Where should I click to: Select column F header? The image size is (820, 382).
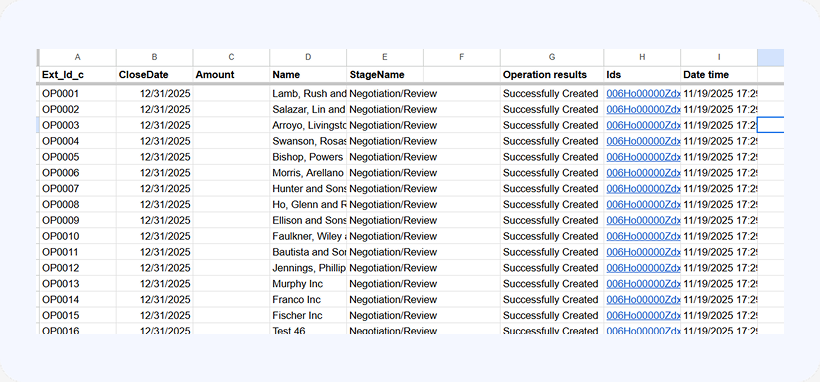click(462, 57)
